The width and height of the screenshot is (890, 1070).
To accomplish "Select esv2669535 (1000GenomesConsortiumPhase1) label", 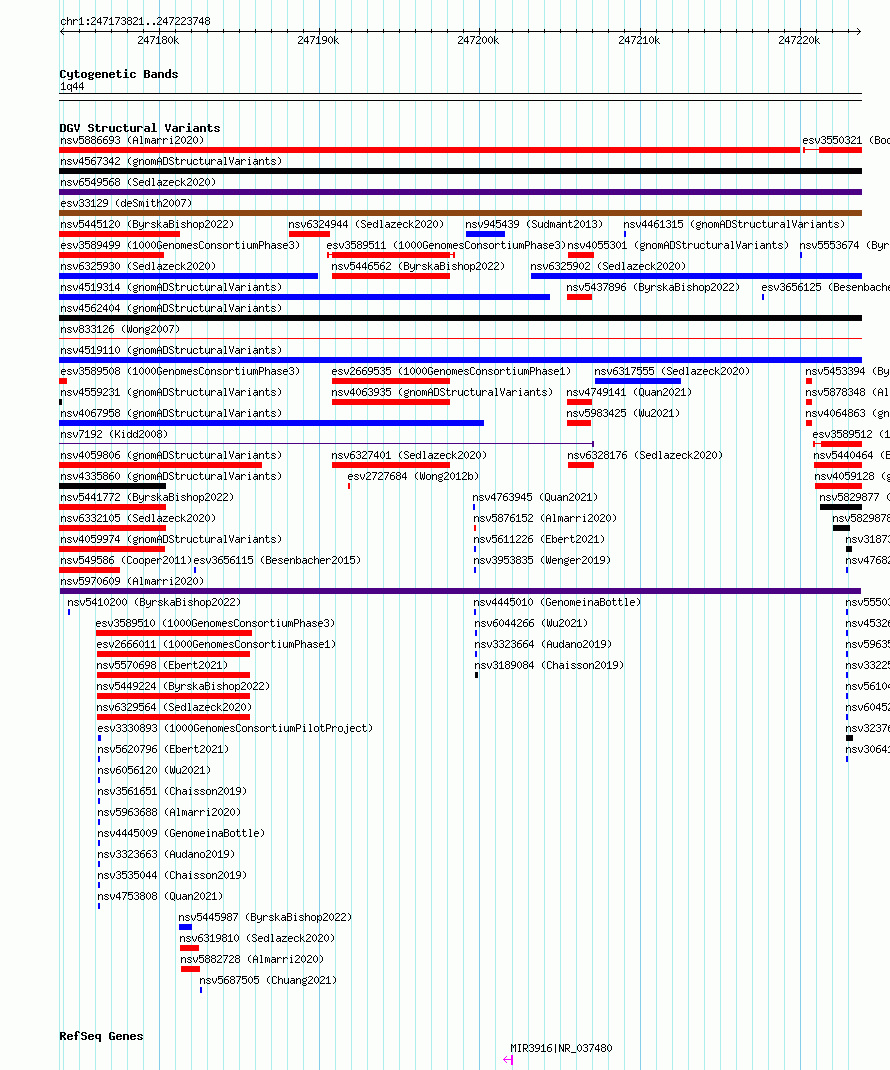I will coord(451,371).
